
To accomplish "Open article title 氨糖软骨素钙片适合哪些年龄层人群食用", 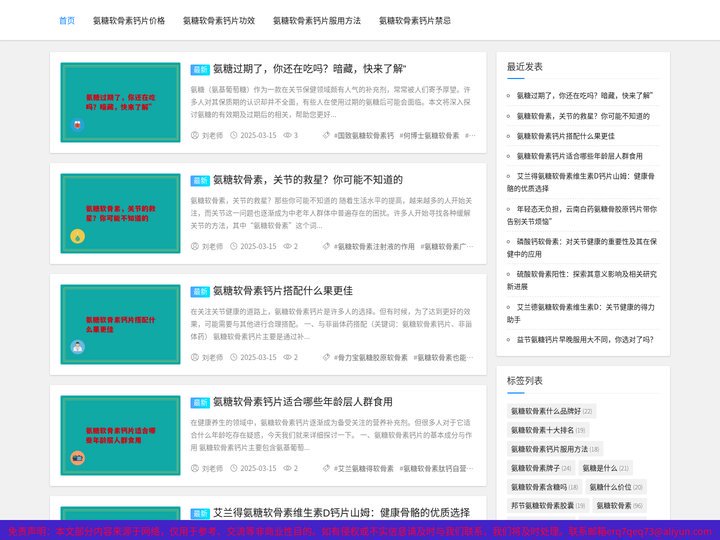I will coord(303,402).
